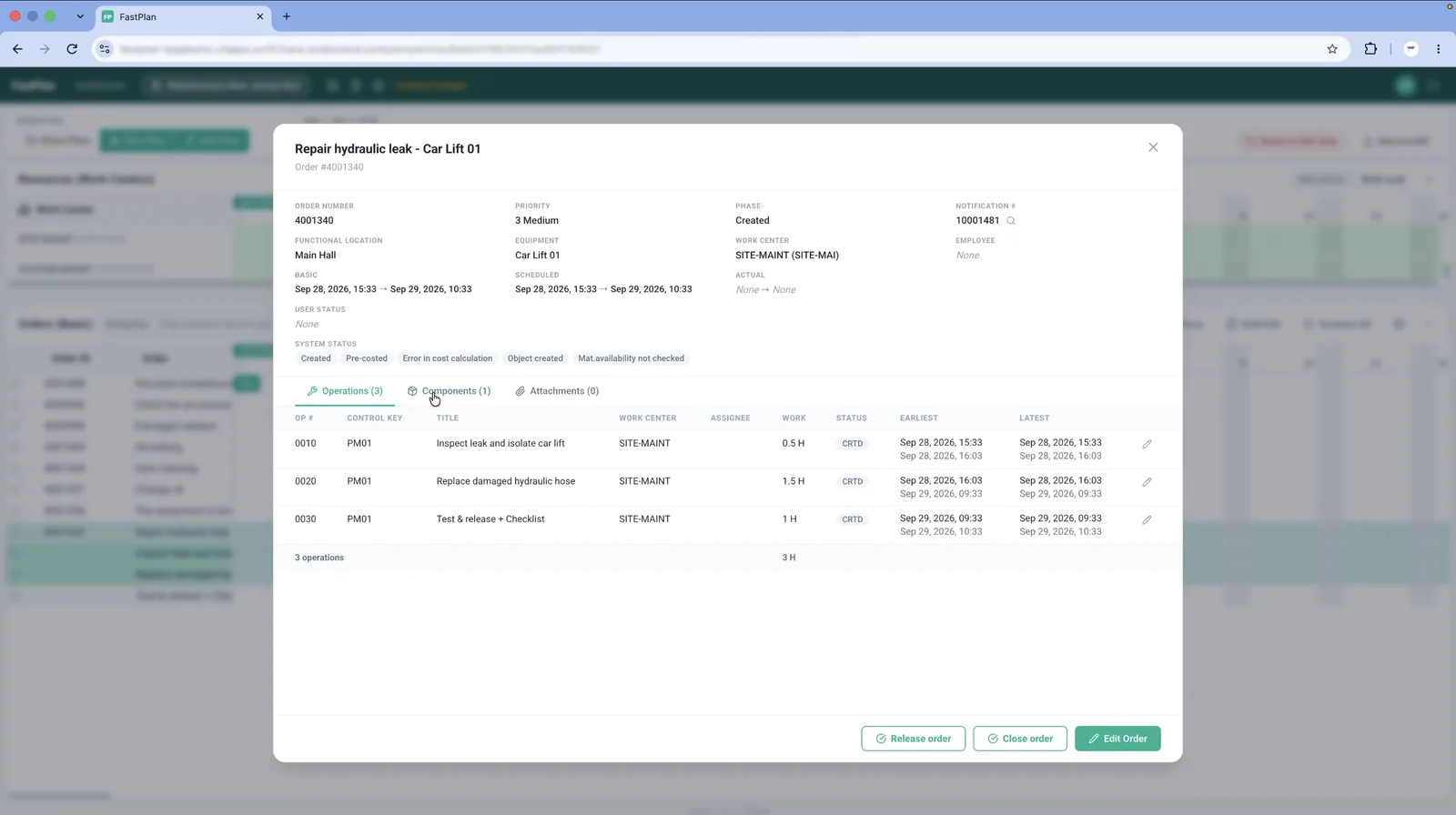Click 'Mat.availability not checked' status chip
Viewport: 1456px width, 815px height.
click(631, 358)
